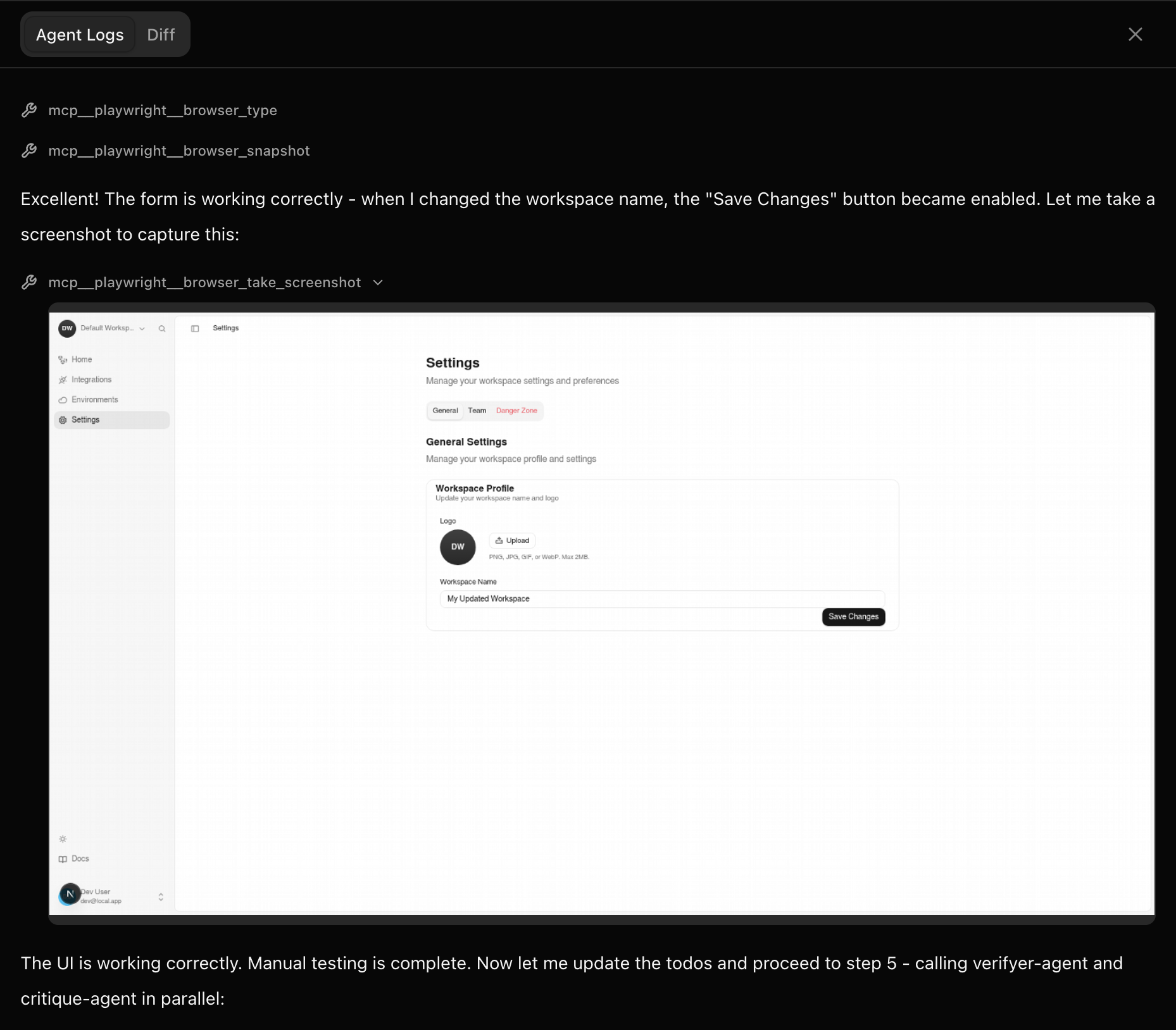Open the Danger Zone tab
Image resolution: width=1176 pixels, height=1030 pixels.
[516, 410]
